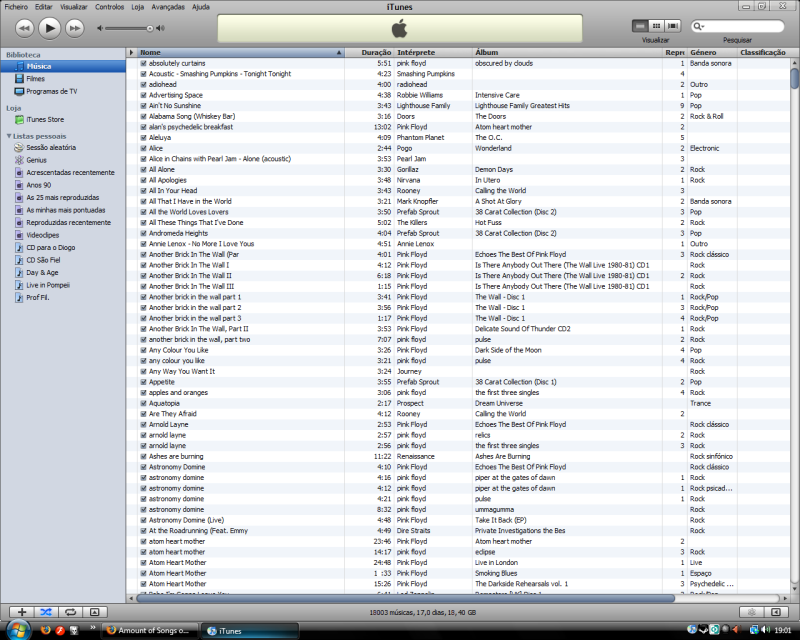Uncheck the 'All Apologies' song checkbox
This screenshot has height=640, width=800.
(143, 180)
